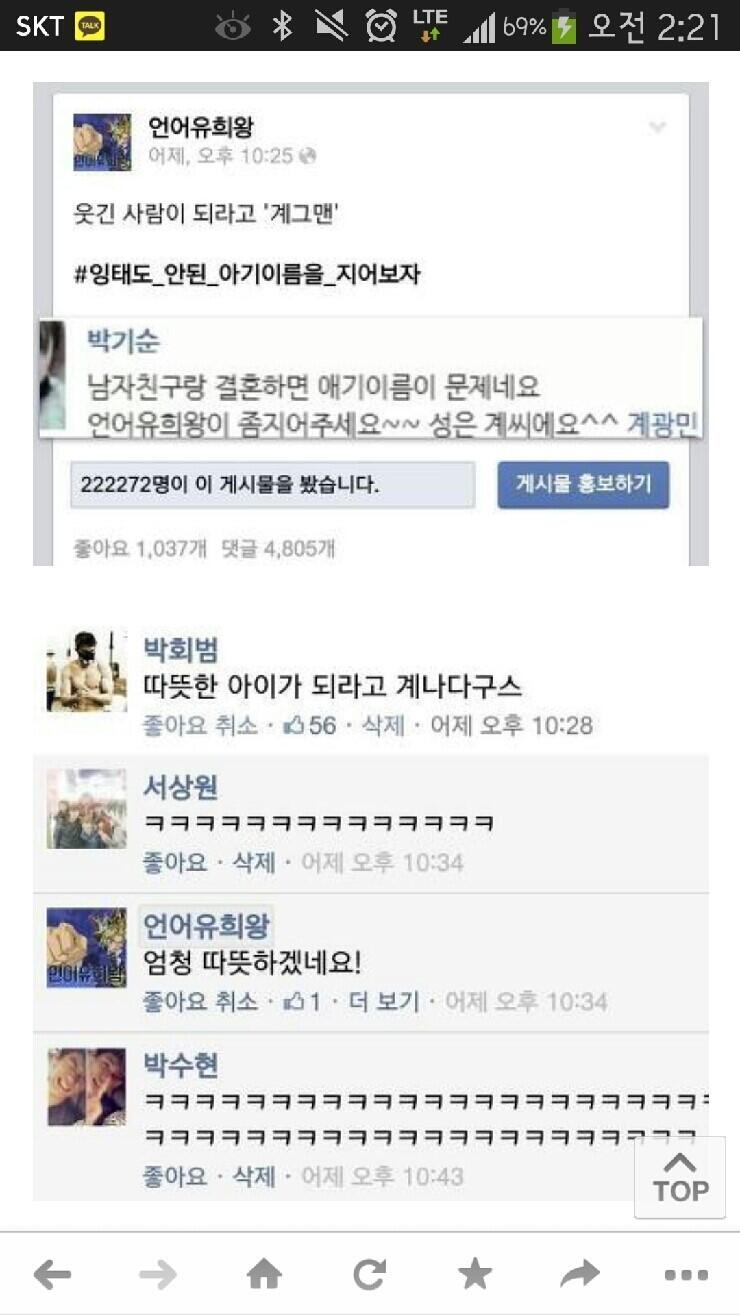Open the hashtag 잉태도_안된_아기이름을_지어보자
The width and height of the screenshot is (740, 1315).
point(247,275)
